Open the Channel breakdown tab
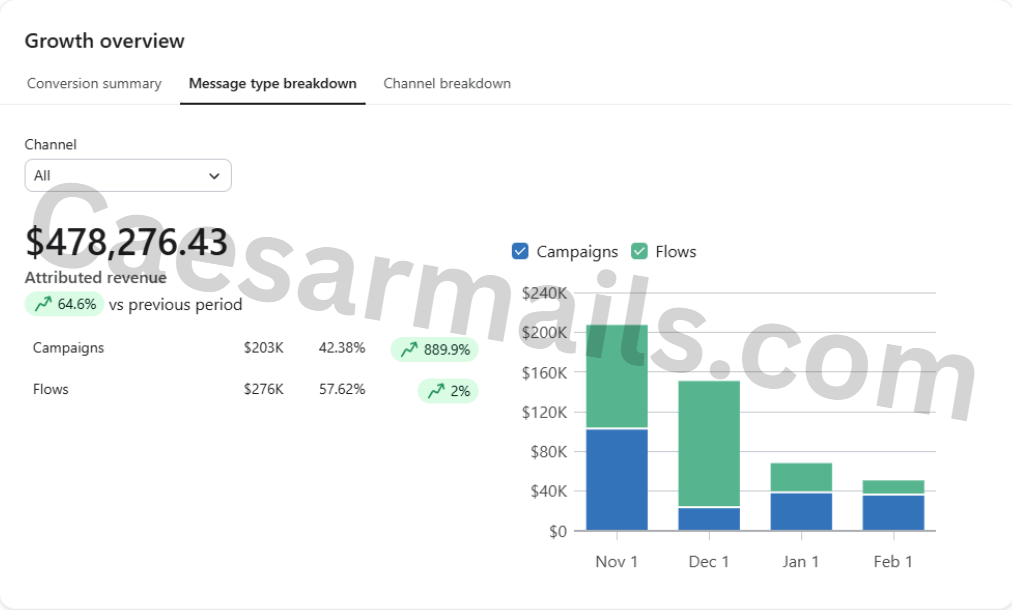 447,84
